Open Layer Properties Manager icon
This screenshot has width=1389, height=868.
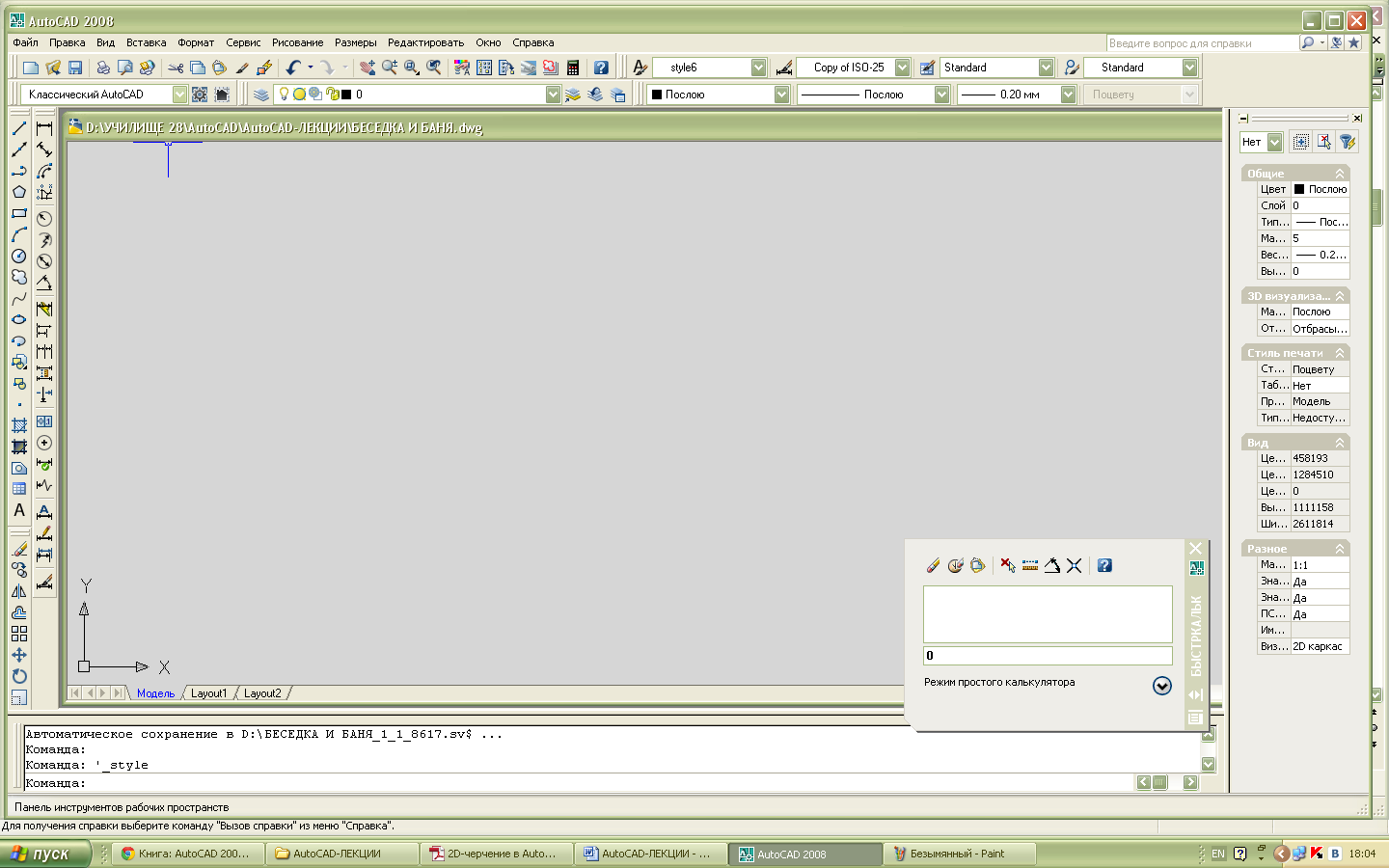click(x=261, y=95)
